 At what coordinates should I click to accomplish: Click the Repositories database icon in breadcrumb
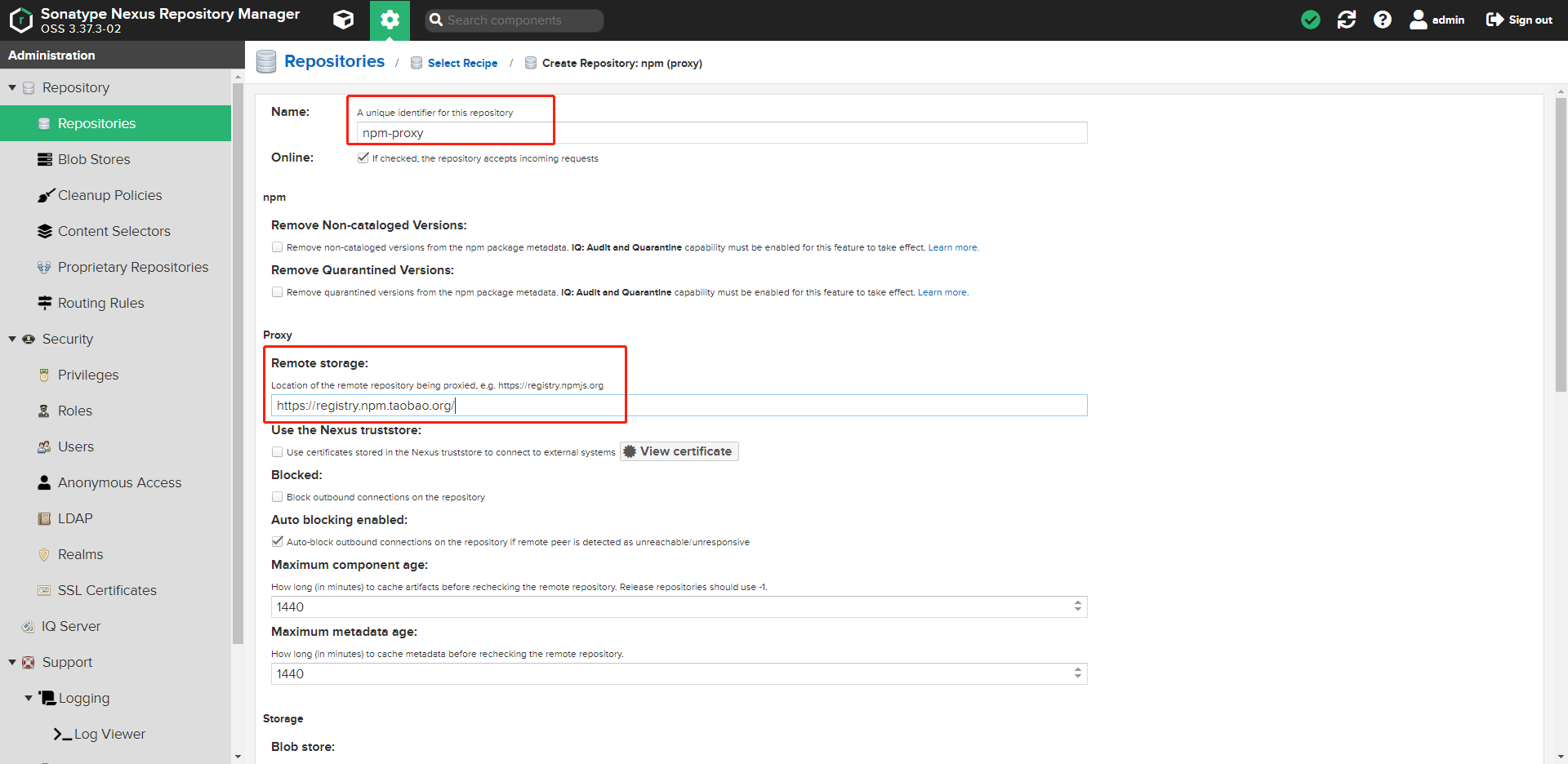[266, 62]
